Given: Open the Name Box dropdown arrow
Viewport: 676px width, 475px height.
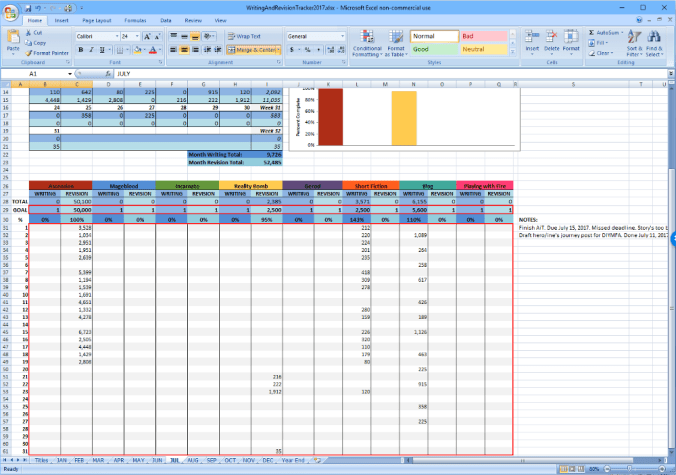Looking at the screenshot, I should (x=69, y=74).
